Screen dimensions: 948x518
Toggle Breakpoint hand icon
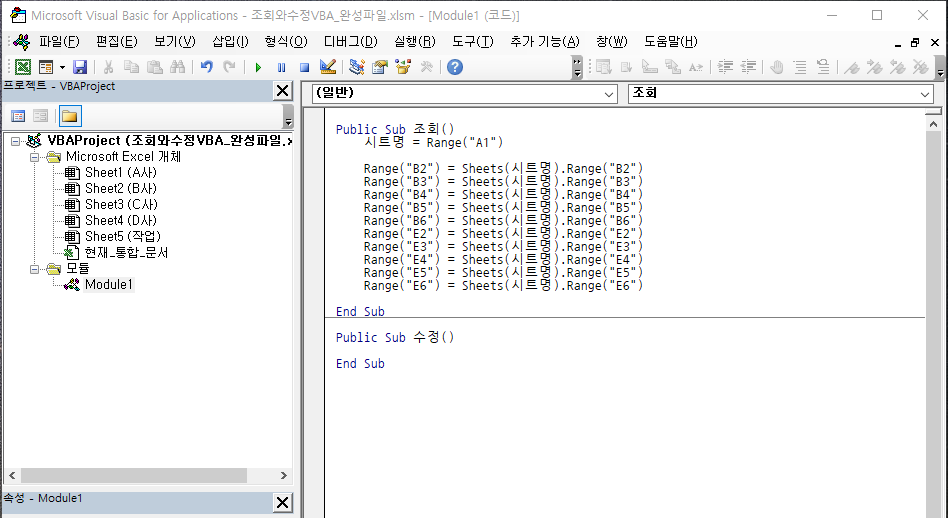tap(777, 67)
